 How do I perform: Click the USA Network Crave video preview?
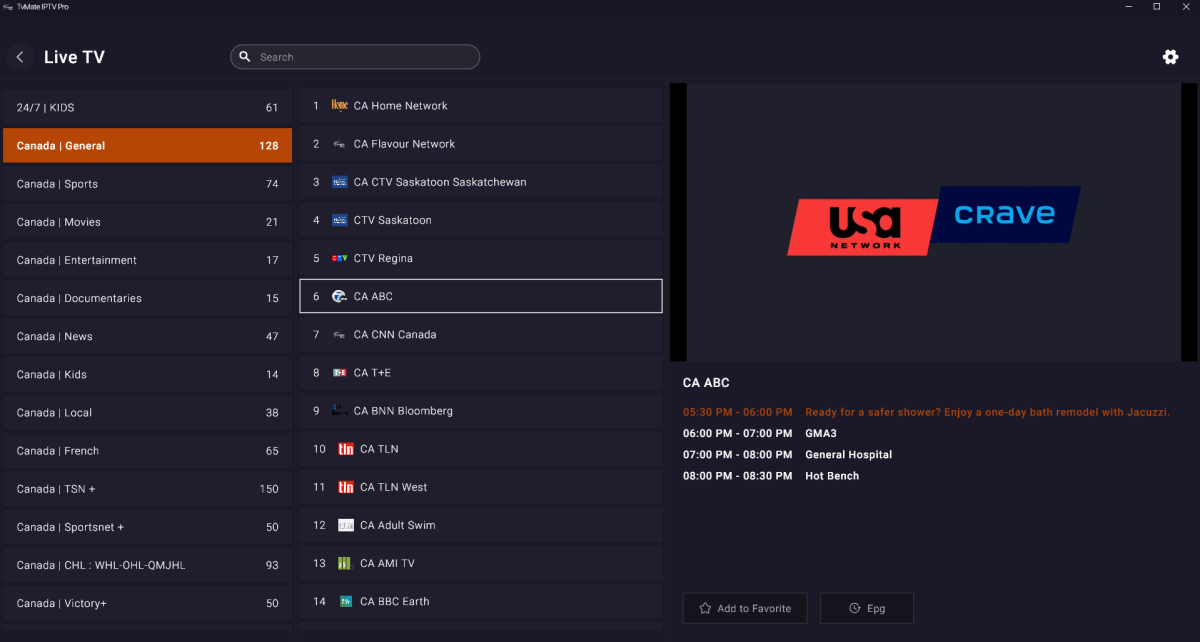[x=934, y=222]
